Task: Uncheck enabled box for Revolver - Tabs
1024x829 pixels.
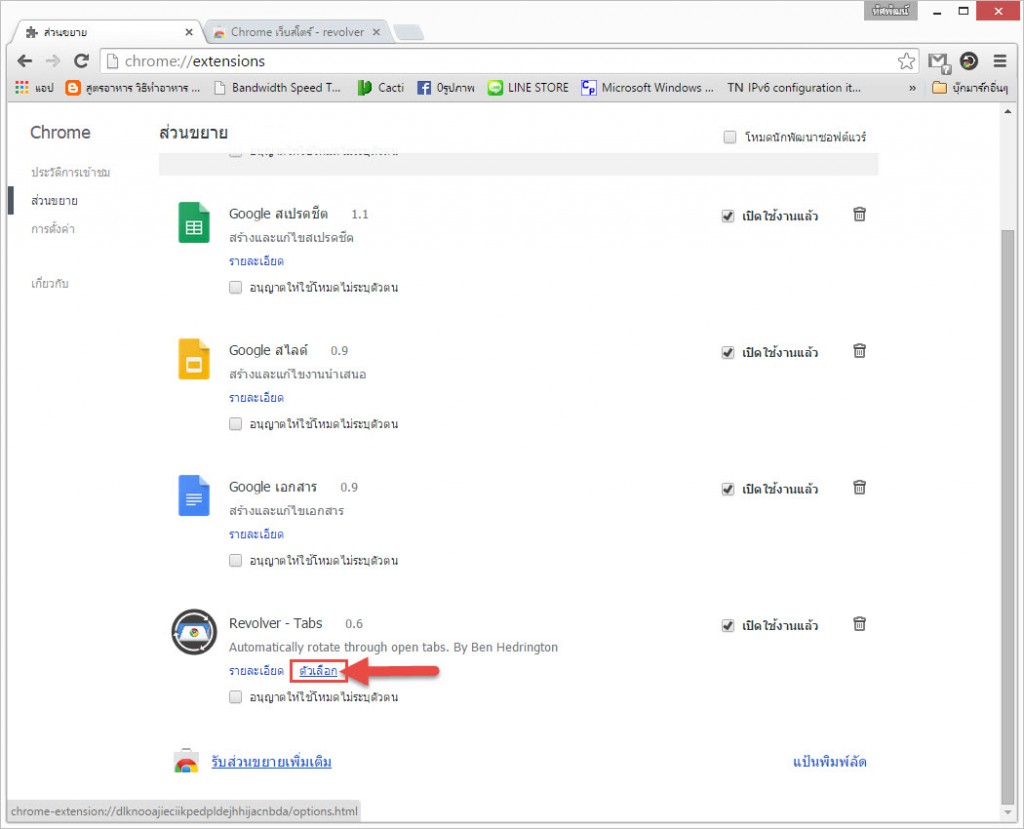Action: tap(728, 626)
